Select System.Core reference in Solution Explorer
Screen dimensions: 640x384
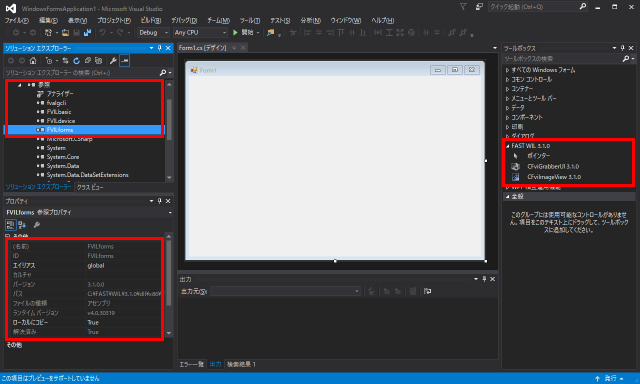point(62,157)
